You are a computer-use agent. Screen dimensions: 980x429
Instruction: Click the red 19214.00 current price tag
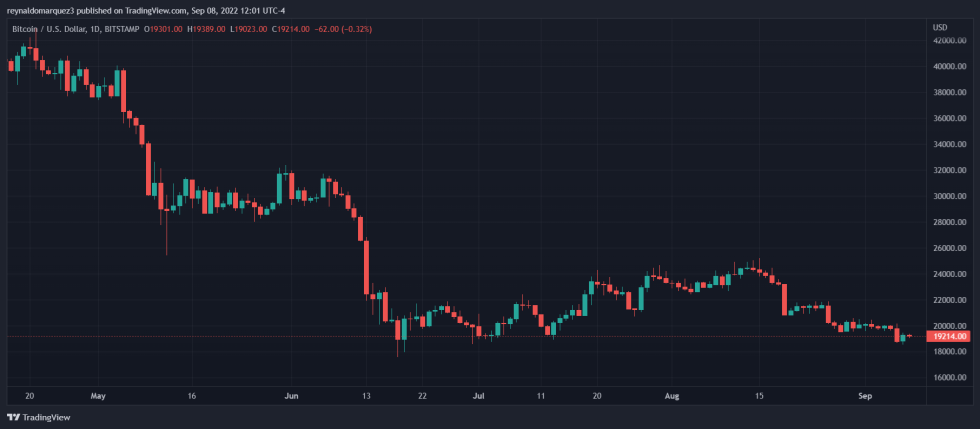[947, 337]
